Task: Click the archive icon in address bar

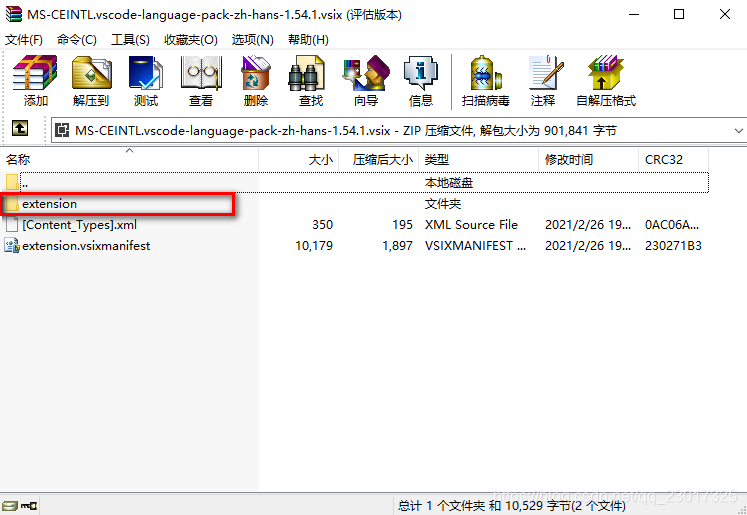Action: 62,130
